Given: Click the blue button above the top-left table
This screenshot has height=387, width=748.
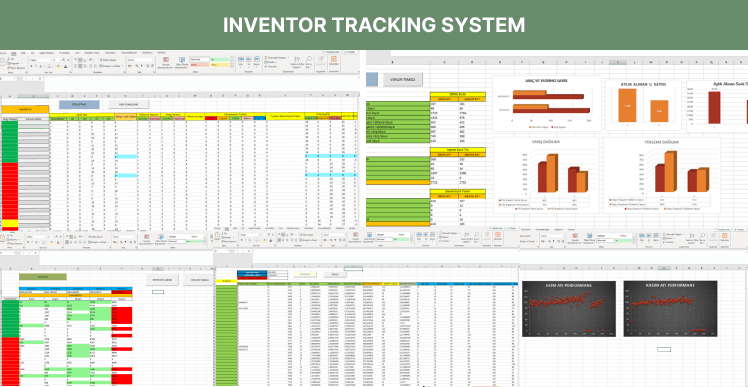Looking at the screenshot, I should coord(79,104).
